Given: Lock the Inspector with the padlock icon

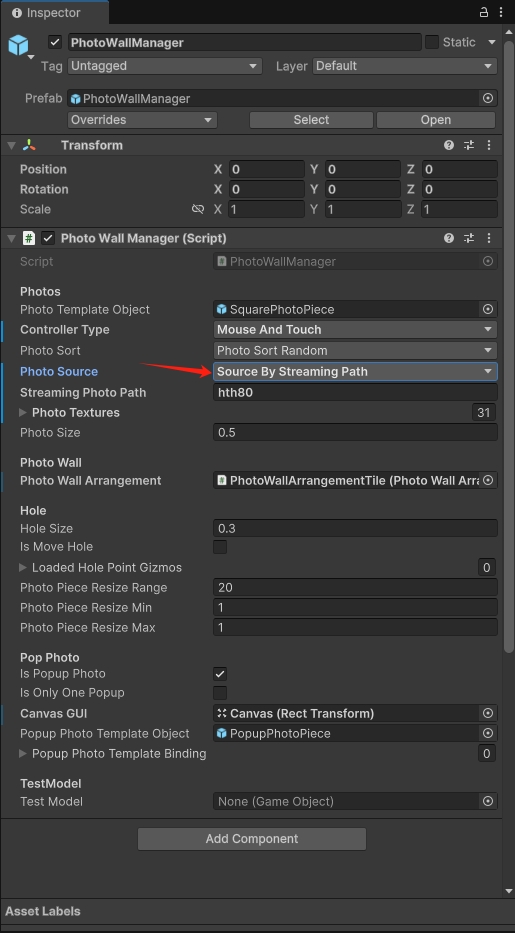Looking at the screenshot, I should point(483,12).
